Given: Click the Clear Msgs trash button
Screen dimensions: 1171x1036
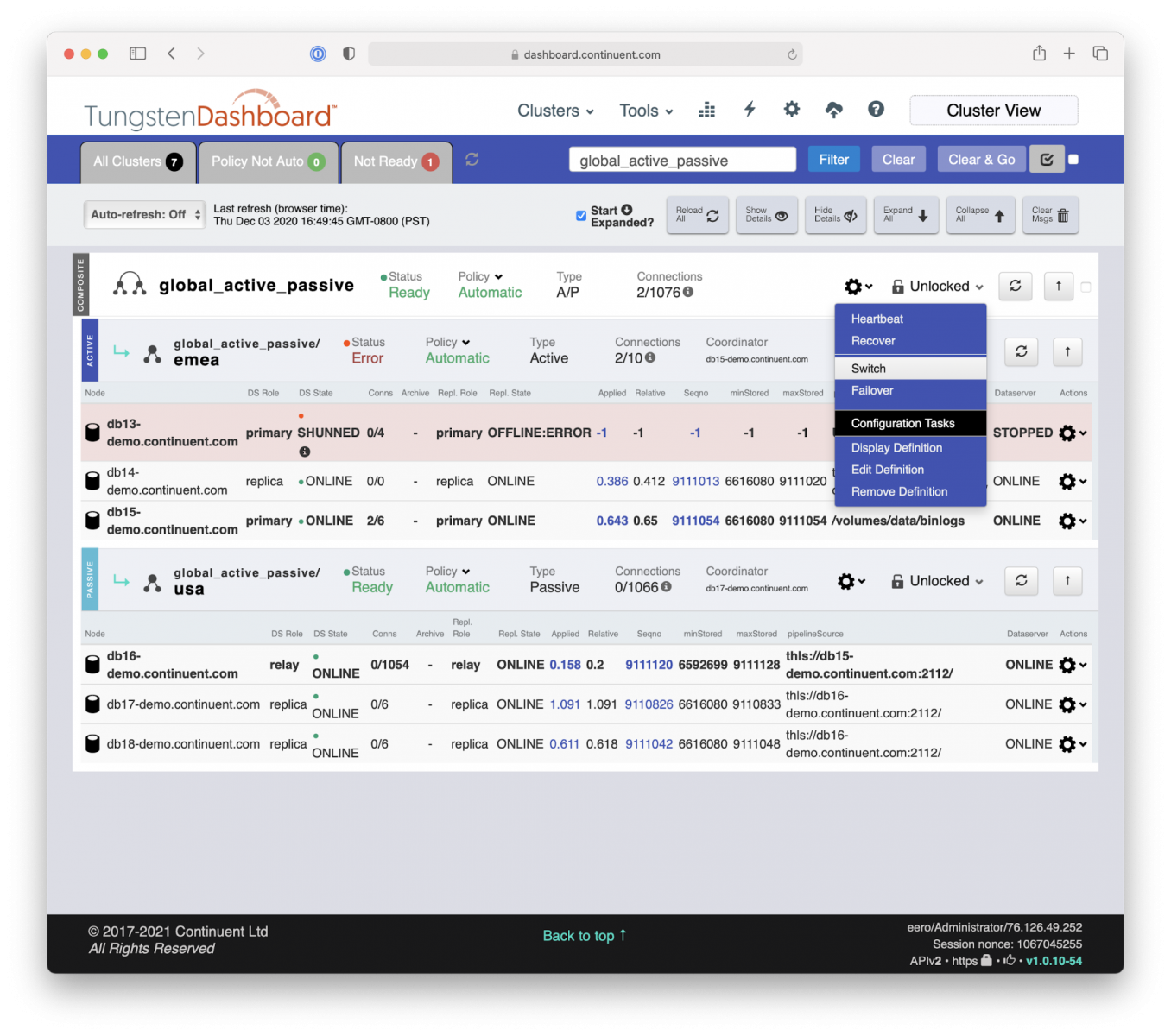Looking at the screenshot, I should pyautogui.click(x=1050, y=215).
